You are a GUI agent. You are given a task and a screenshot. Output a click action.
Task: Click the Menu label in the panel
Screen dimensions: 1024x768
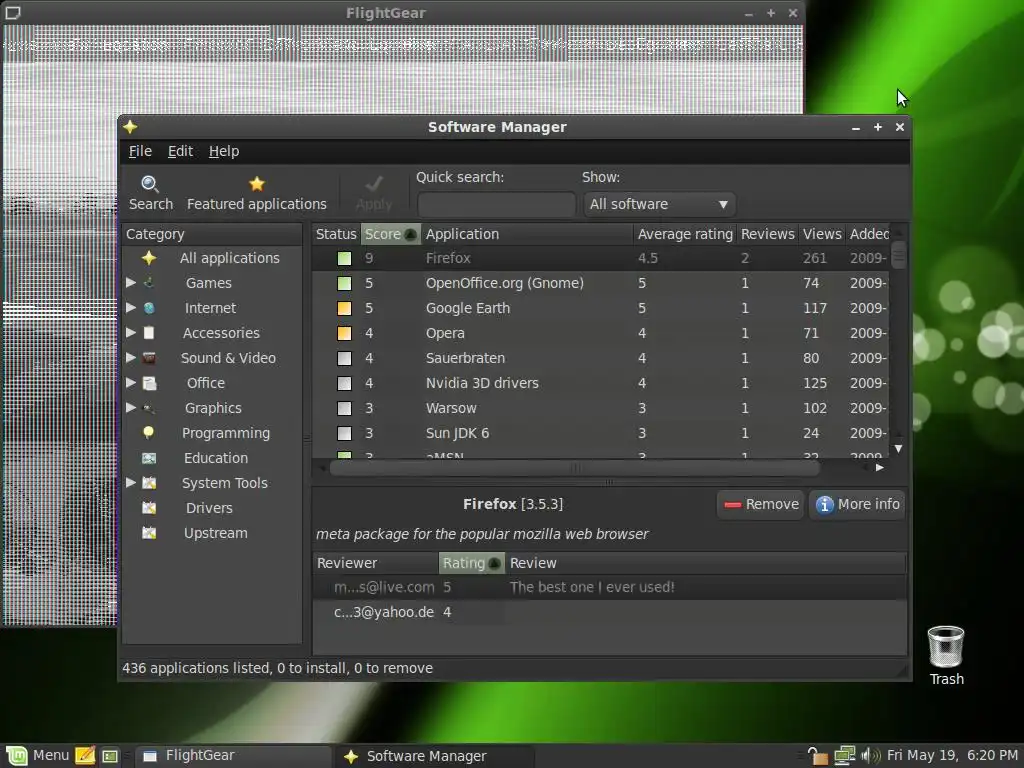(x=51, y=755)
